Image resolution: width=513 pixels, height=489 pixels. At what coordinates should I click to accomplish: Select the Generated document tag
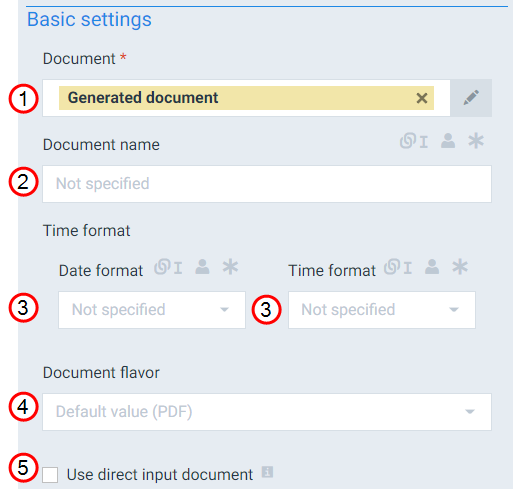click(x=246, y=98)
